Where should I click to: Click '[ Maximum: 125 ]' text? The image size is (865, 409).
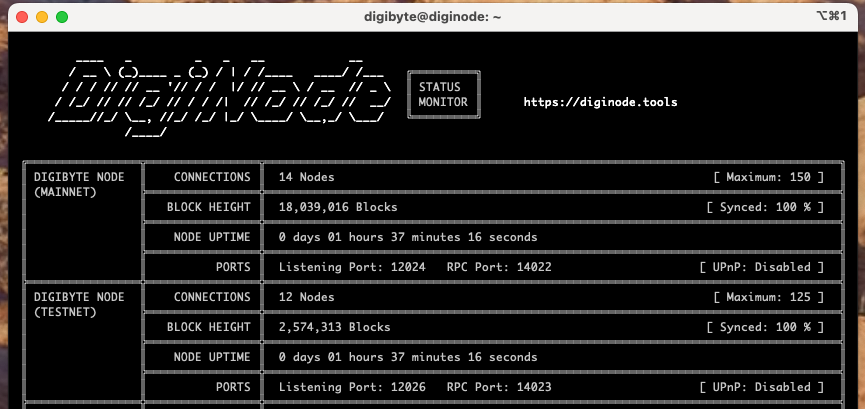(x=768, y=297)
